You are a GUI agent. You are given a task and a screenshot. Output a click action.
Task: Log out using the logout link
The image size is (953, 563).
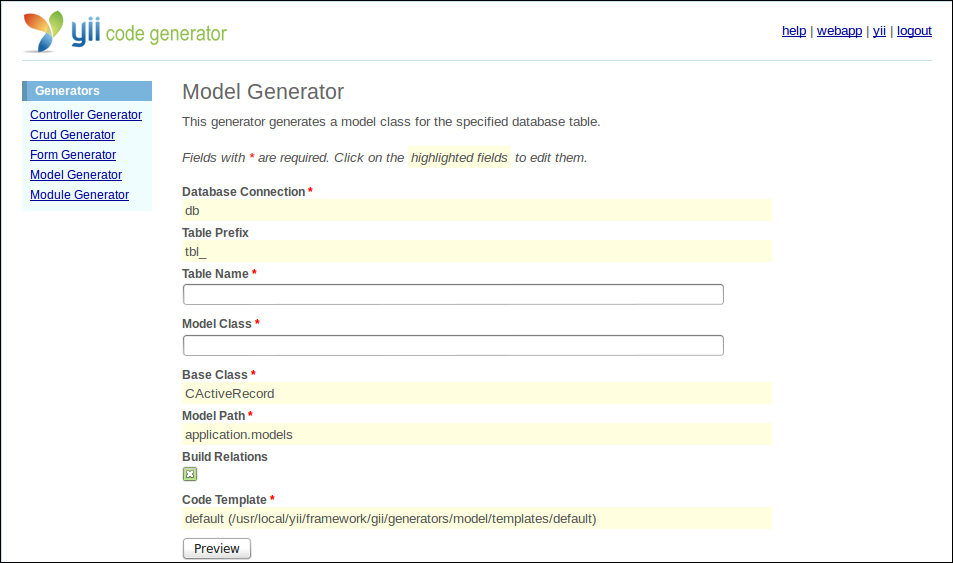coord(914,31)
